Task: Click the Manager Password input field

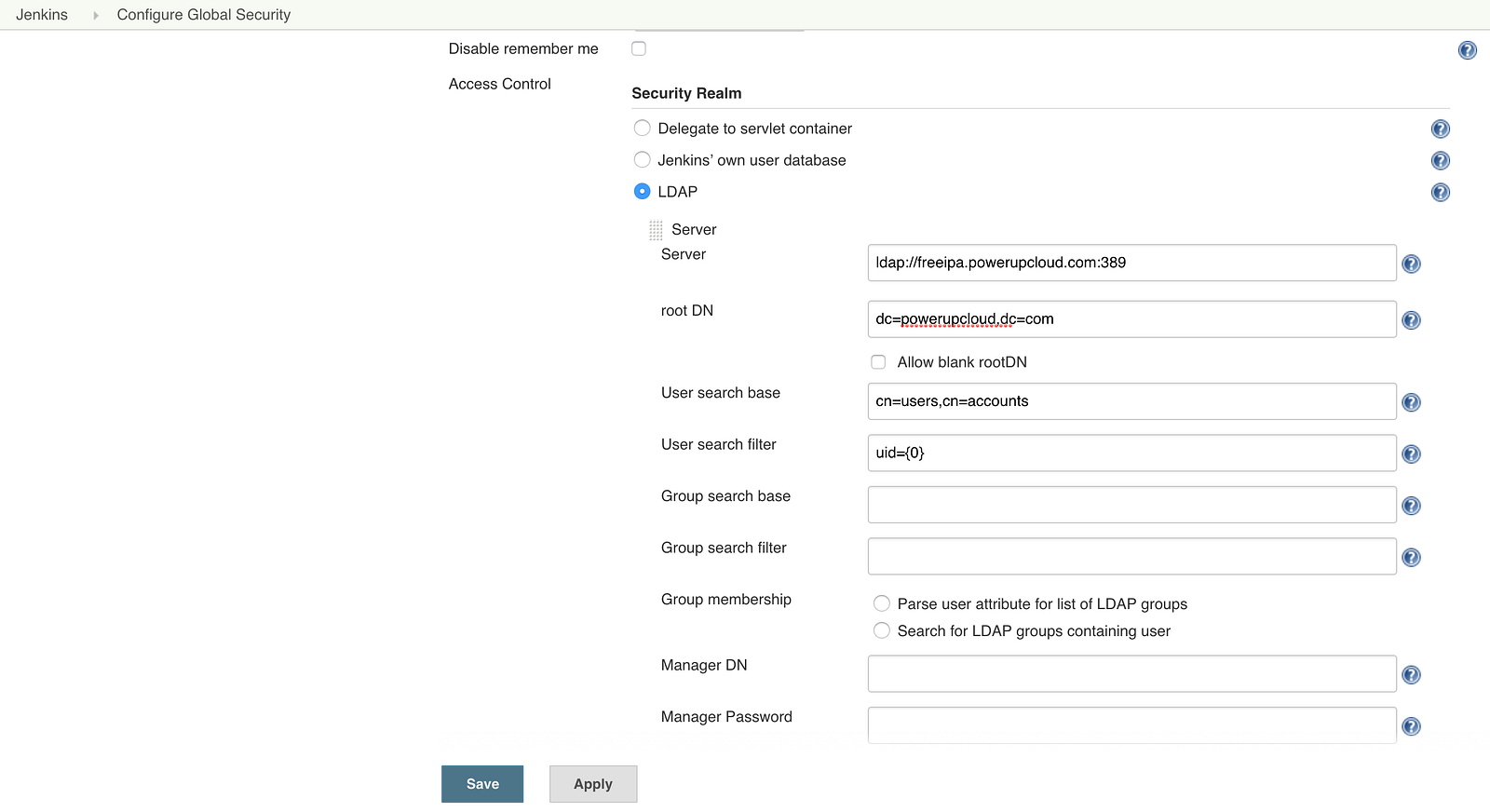Action: (1131, 725)
